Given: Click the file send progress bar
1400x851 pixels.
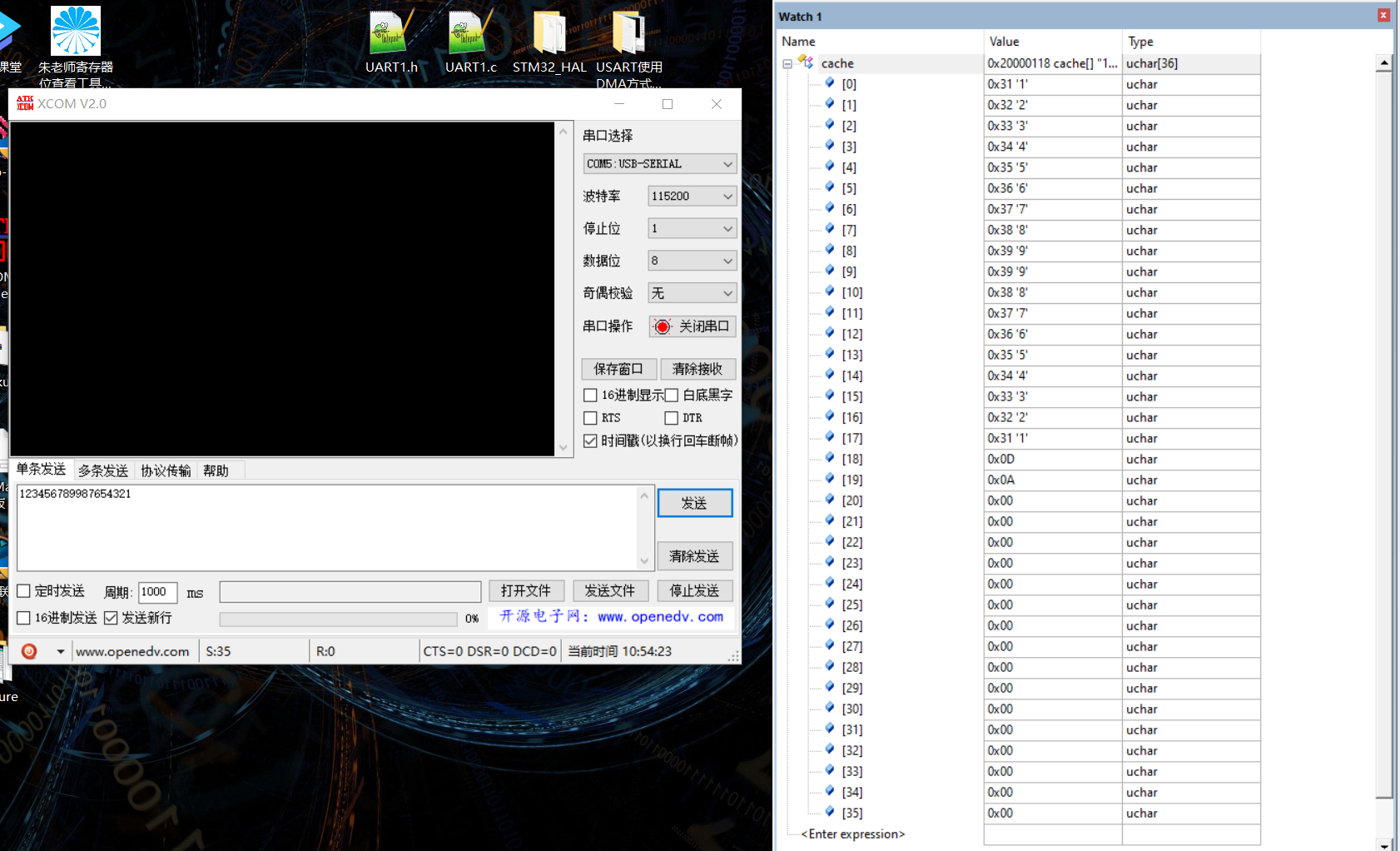Looking at the screenshot, I should coord(338,619).
